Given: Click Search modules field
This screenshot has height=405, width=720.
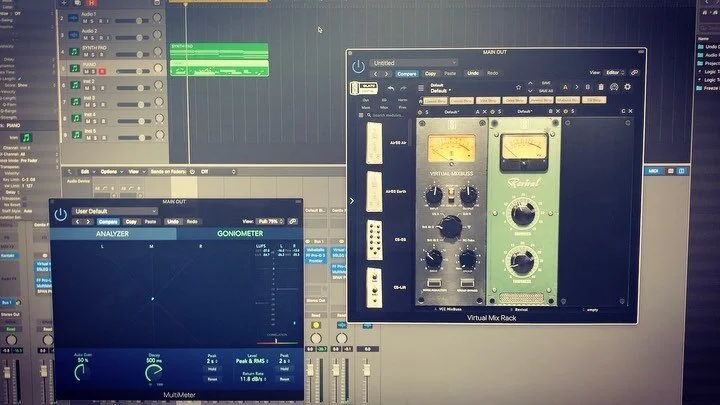Looking at the screenshot, I should point(387,115).
